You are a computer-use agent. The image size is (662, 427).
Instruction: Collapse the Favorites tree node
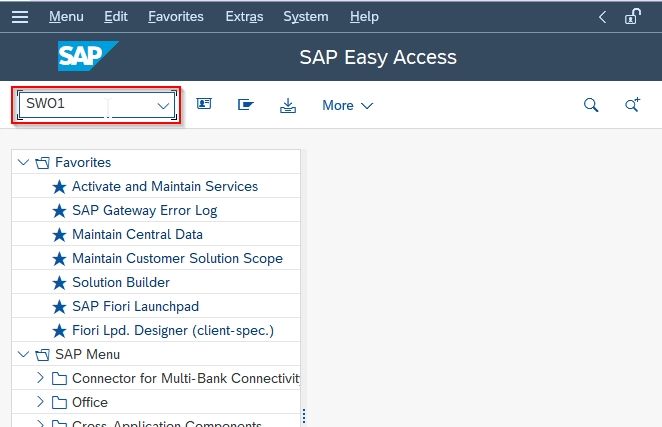[23, 162]
